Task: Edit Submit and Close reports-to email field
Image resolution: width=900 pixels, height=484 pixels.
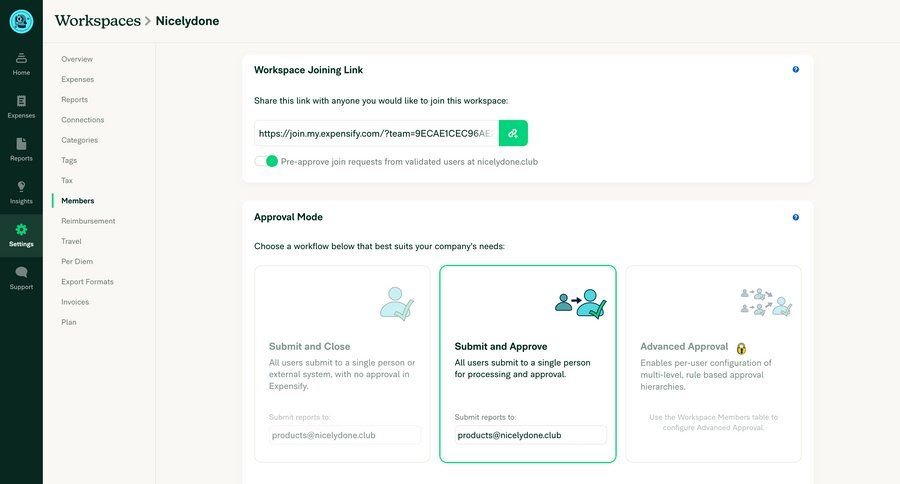Action: click(344, 435)
